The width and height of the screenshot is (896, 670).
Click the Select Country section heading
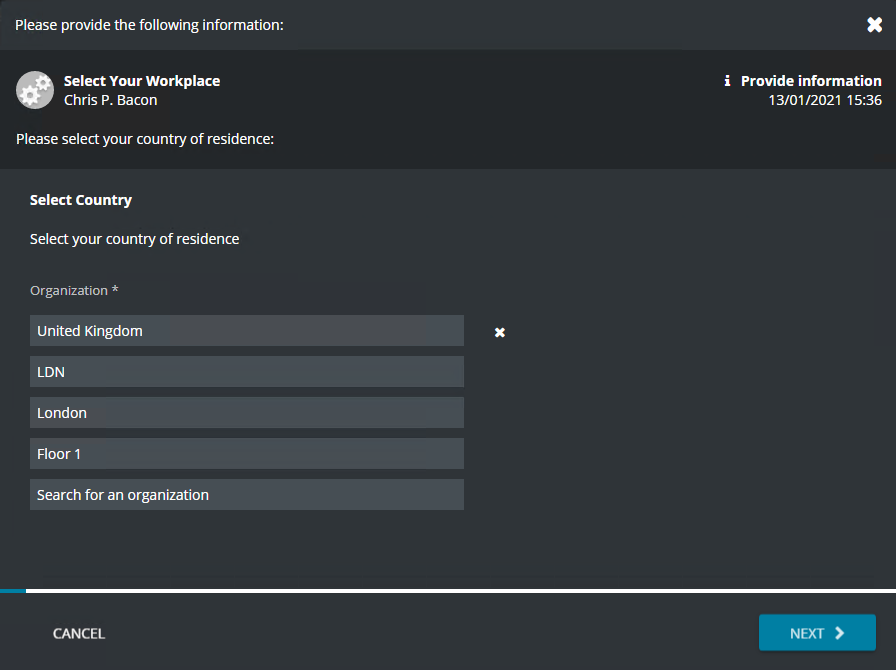[81, 200]
